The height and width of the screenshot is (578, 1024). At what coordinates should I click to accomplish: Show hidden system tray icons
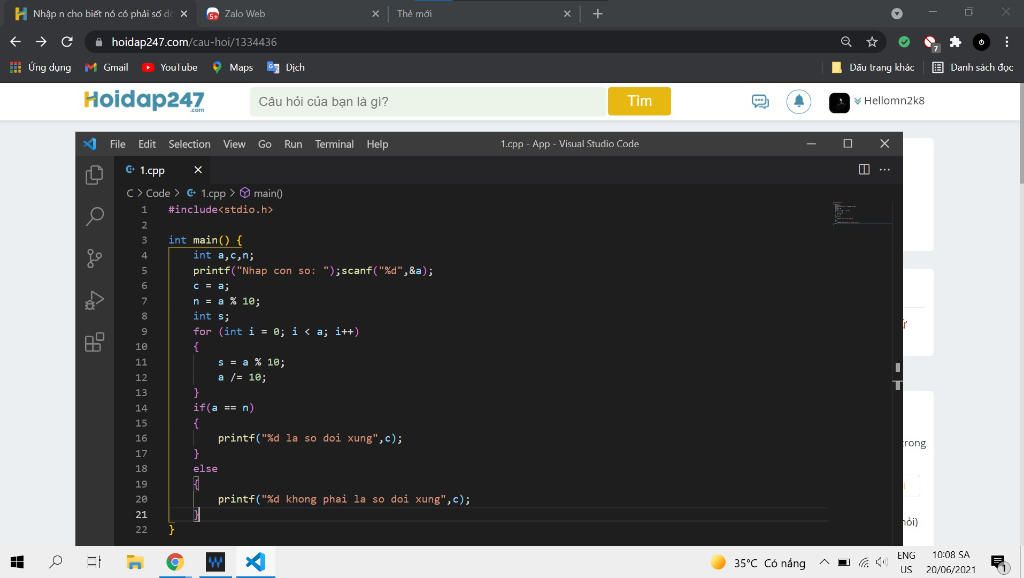click(824, 562)
